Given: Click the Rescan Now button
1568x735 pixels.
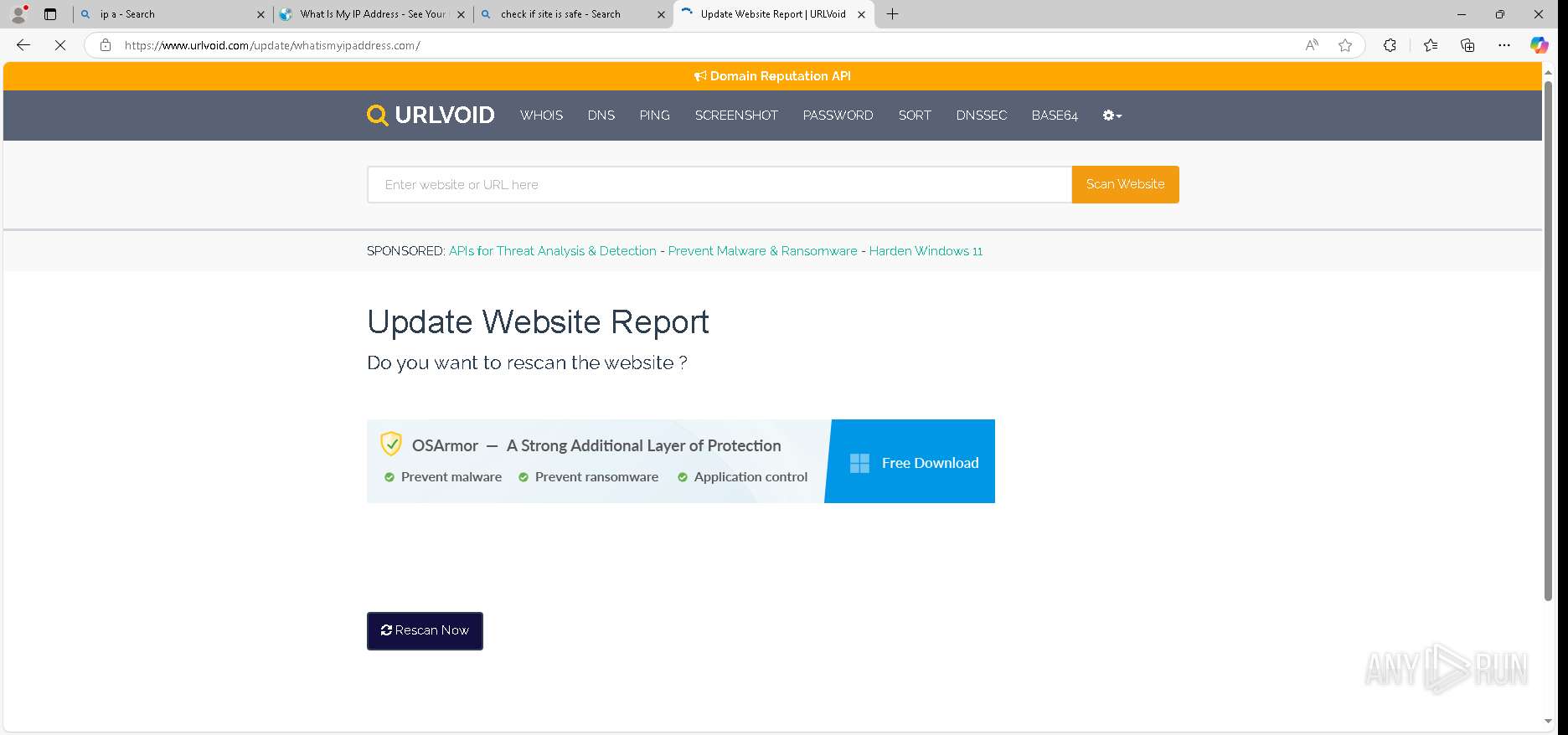Looking at the screenshot, I should coord(425,630).
